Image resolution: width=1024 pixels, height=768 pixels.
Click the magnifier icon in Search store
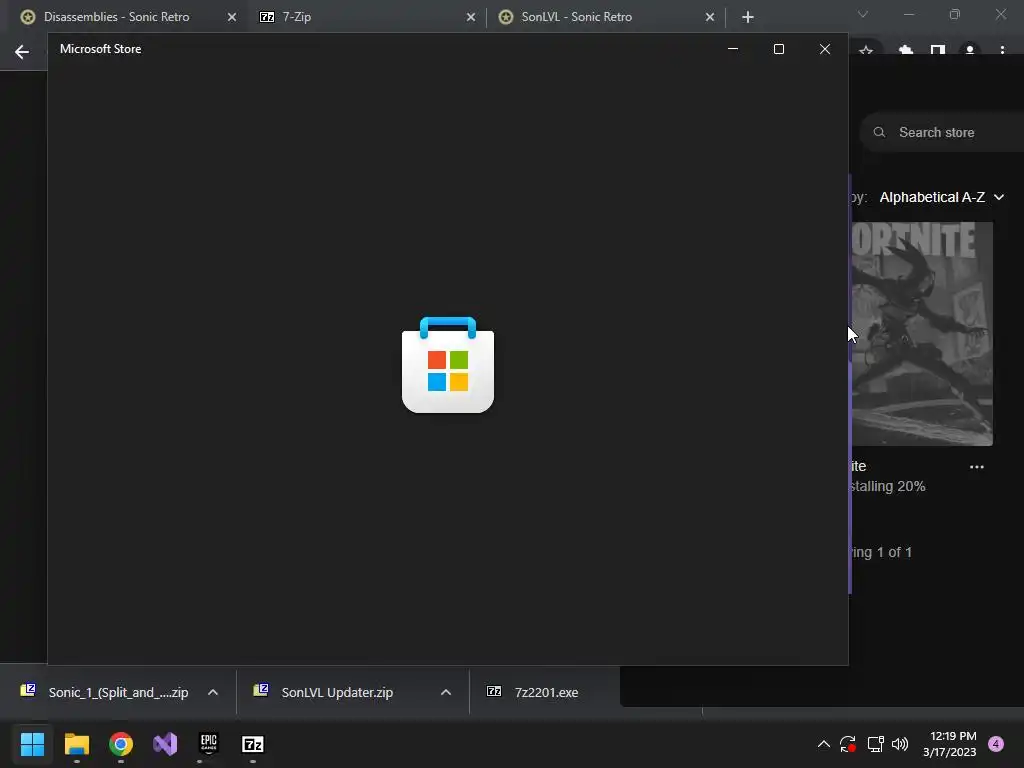click(x=880, y=133)
